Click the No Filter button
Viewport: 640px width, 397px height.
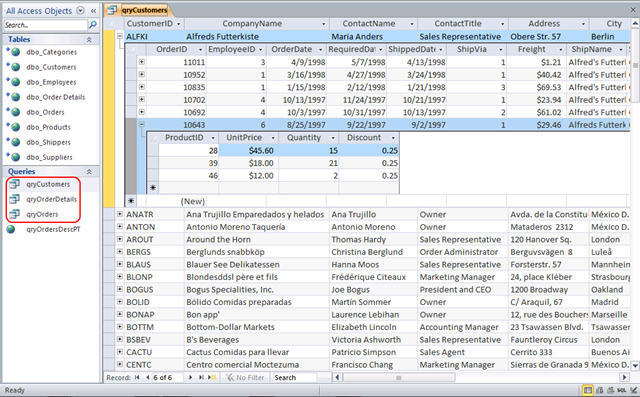coord(245,378)
